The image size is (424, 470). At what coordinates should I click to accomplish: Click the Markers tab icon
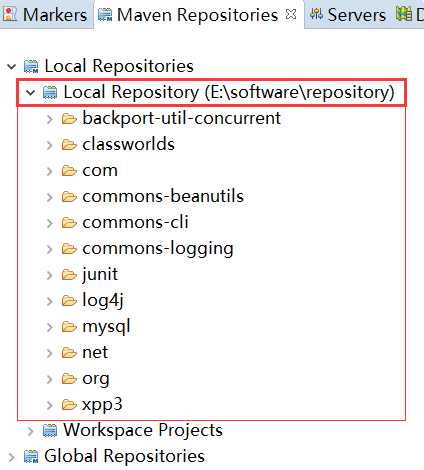pyautogui.click(x=10, y=14)
